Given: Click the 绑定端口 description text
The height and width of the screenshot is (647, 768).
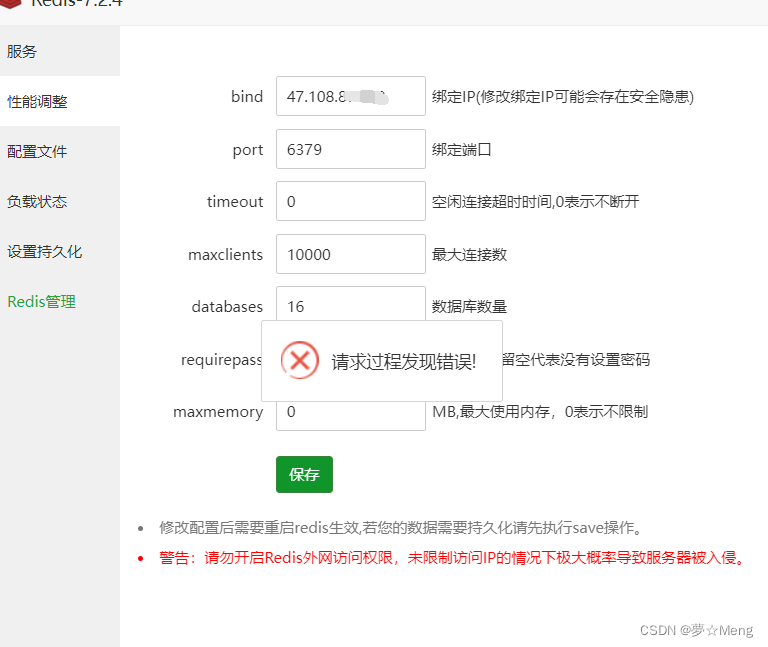Looking at the screenshot, I should tap(461, 149).
